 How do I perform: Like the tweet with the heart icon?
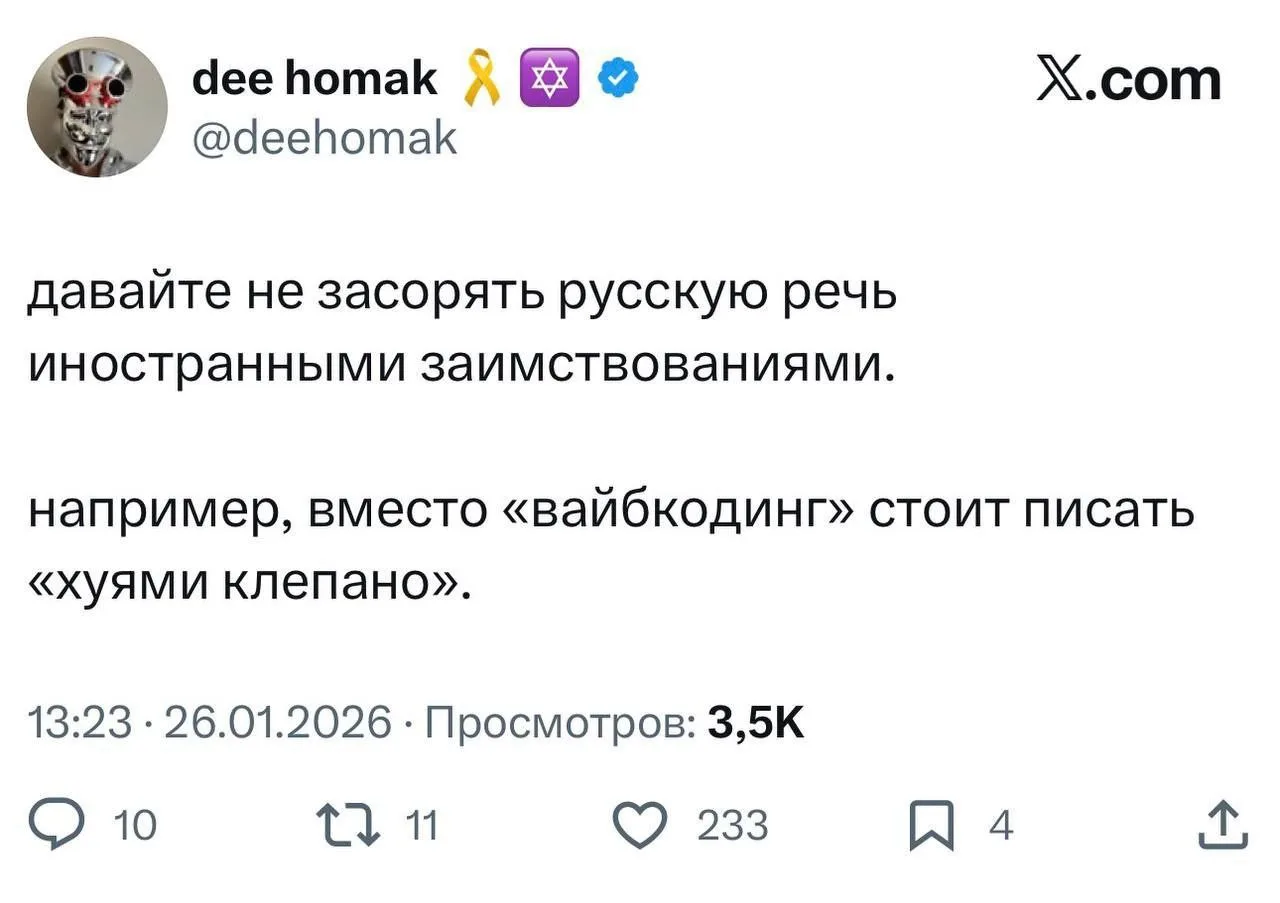click(x=642, y=826)
